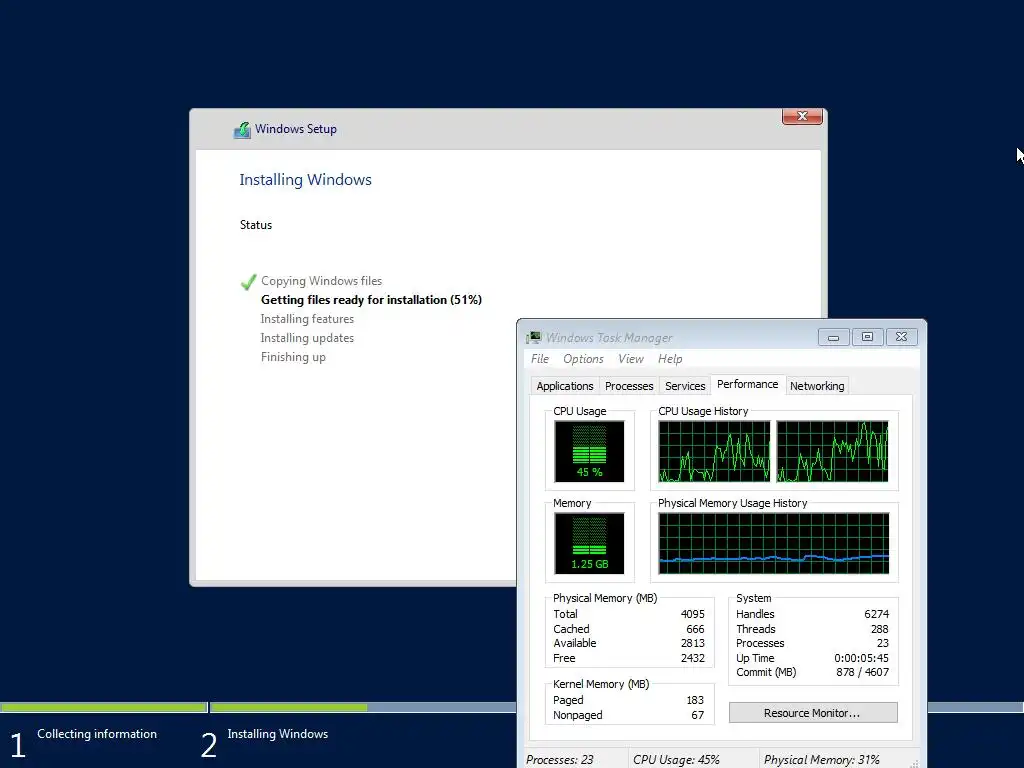Switch to the Services tab
The height and width of the screenshot is (768, 1024).
685,386
